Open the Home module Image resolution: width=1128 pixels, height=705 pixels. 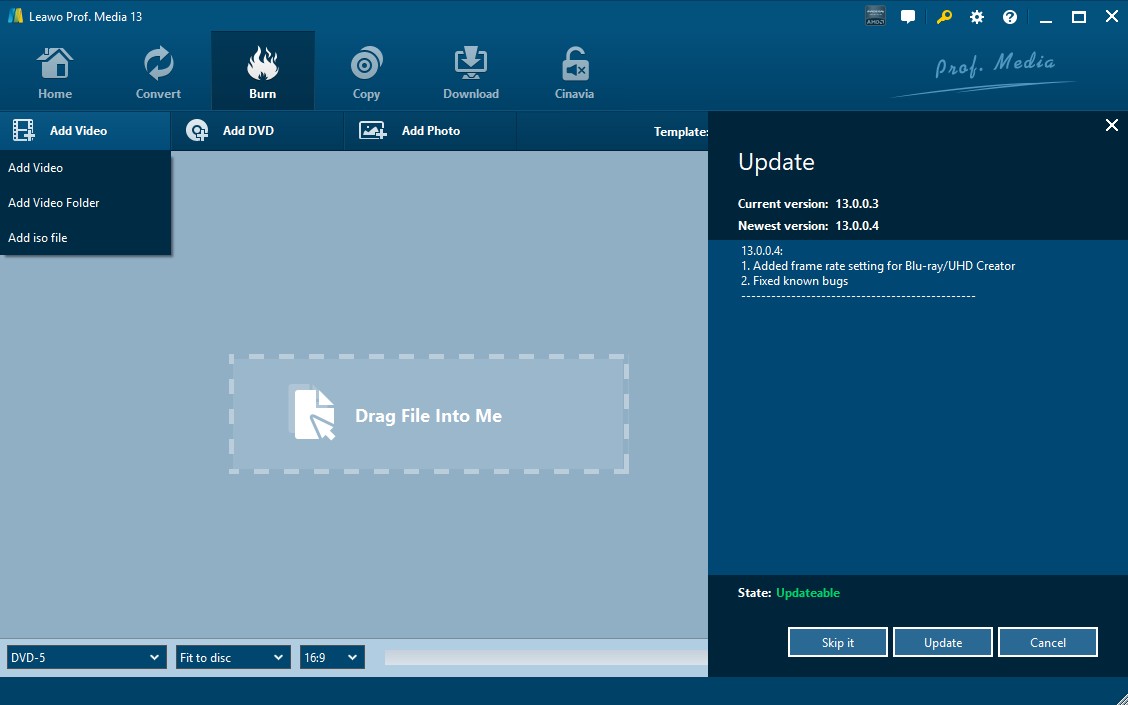click(x=55, y=70)
